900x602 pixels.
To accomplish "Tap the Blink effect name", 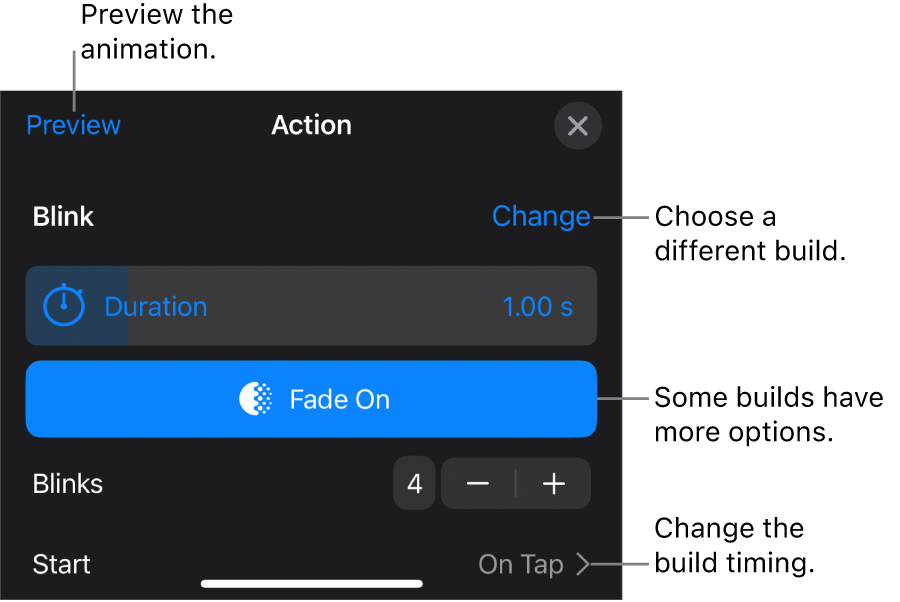I will tap(63, 216).
